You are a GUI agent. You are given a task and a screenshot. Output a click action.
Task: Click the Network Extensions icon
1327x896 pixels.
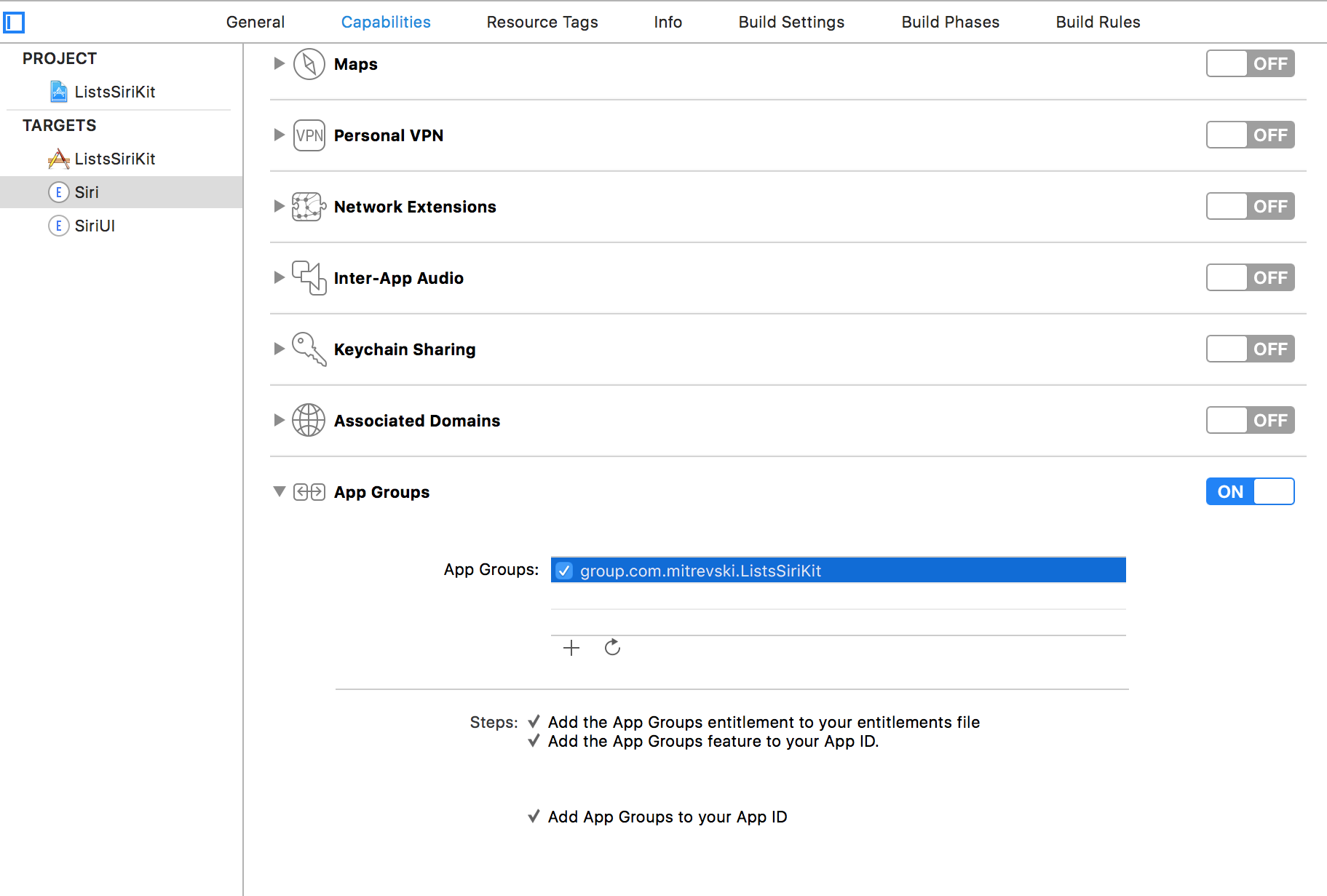coord(309,207)
